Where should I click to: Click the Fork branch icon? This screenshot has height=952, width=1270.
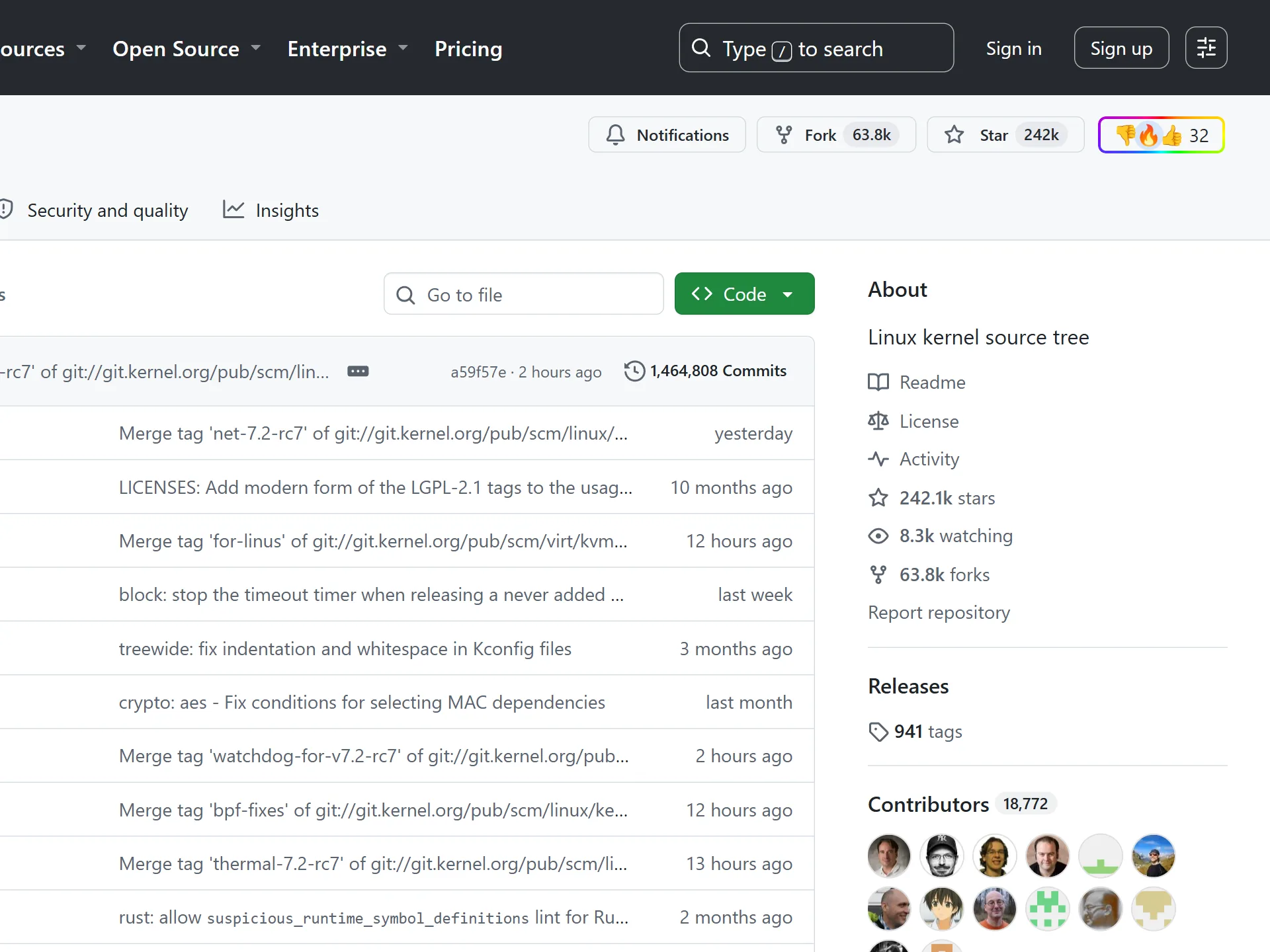click(x=784, y=135)
